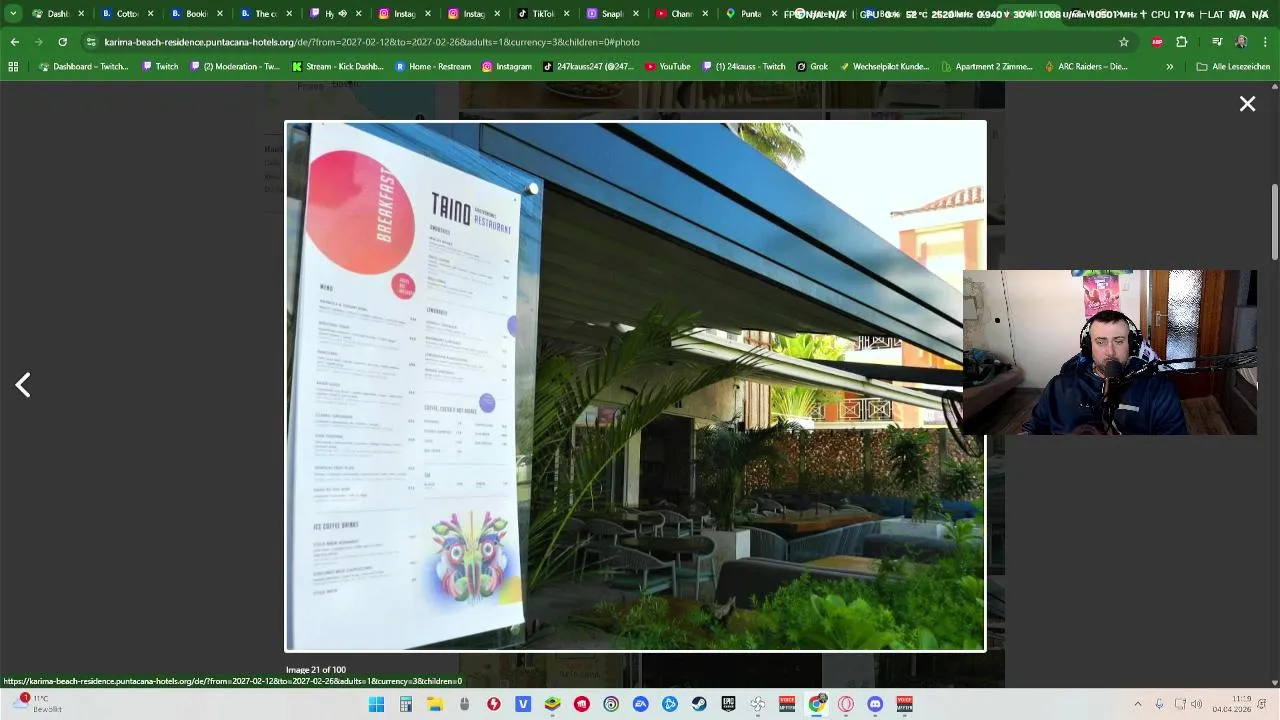Open Steam from the taskbar
Screen dimensions: 1280x720
click(x=699, y=704)
